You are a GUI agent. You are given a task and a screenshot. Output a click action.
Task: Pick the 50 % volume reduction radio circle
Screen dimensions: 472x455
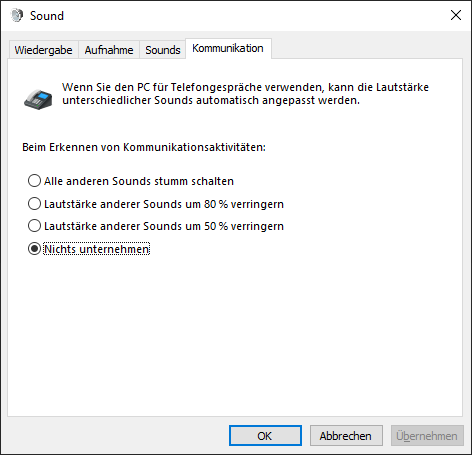34,226
